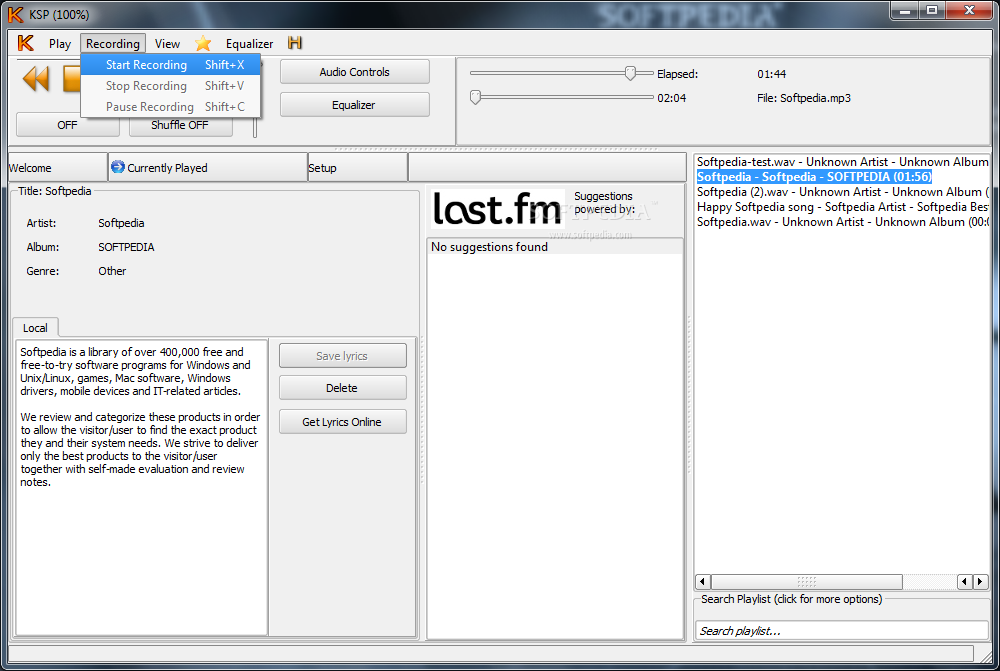Click inside the lyrics text area
The width and height of the screenshot is (1000, 671).
click(x=142, y=487)
